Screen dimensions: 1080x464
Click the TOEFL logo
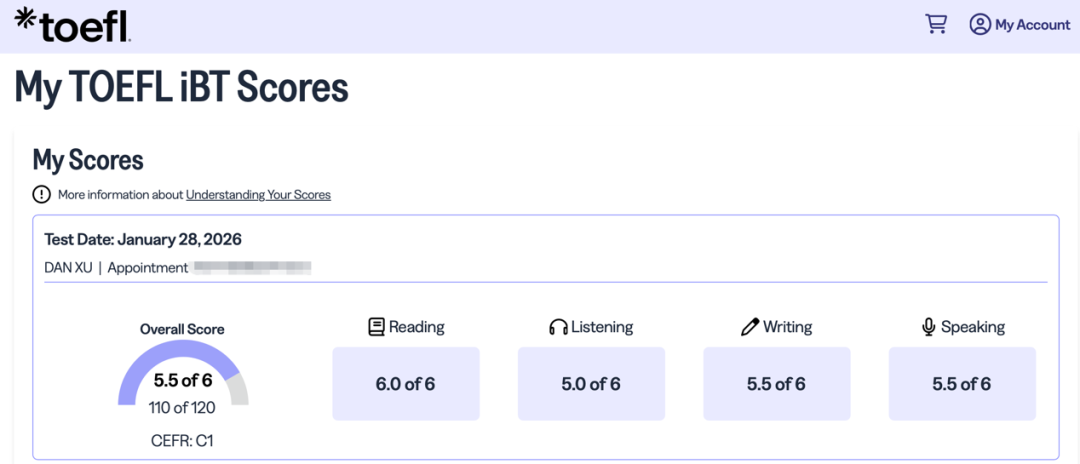[x=72, y=24]
